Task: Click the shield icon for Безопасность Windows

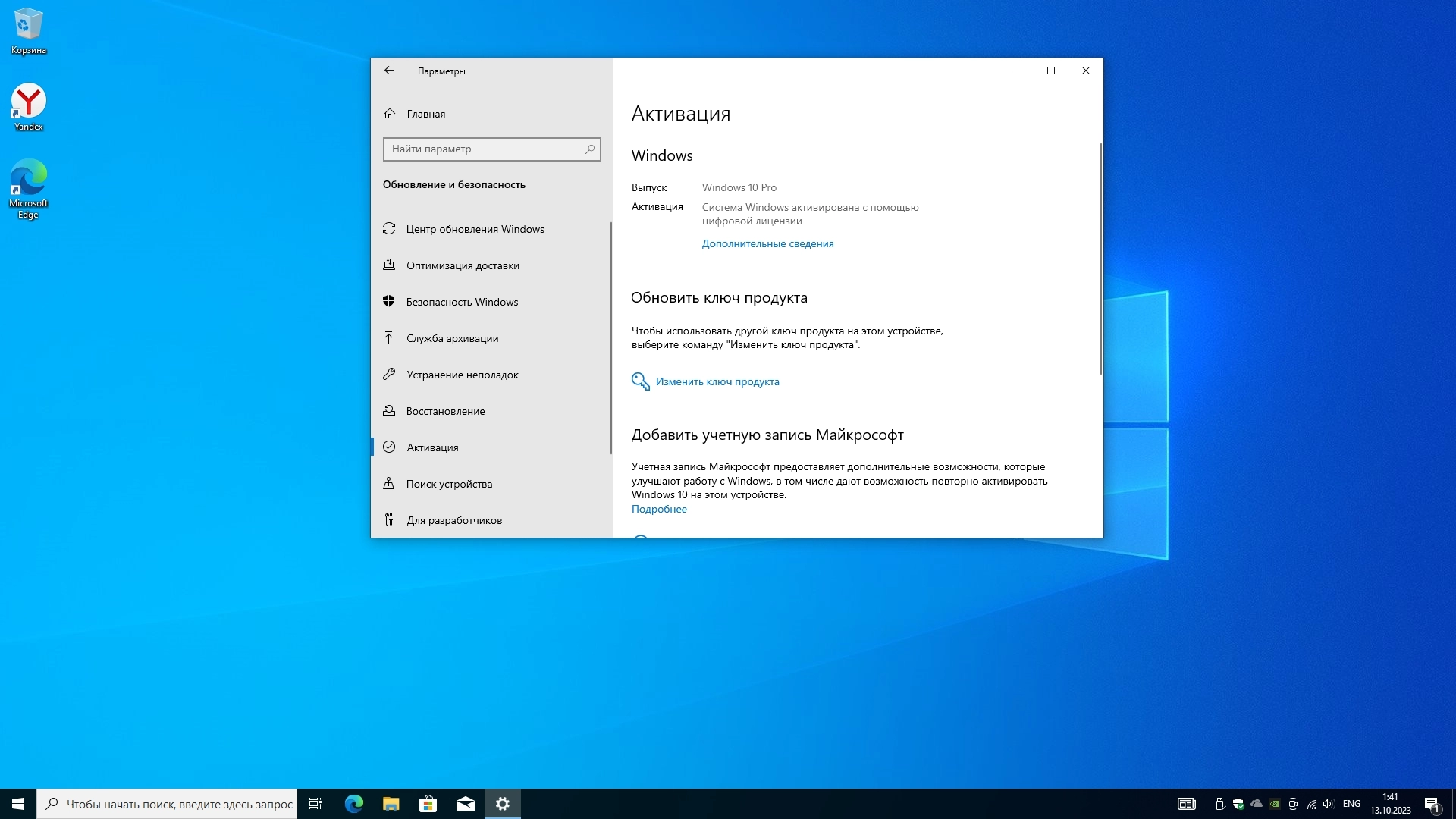Action: click(x=389, y=301)
